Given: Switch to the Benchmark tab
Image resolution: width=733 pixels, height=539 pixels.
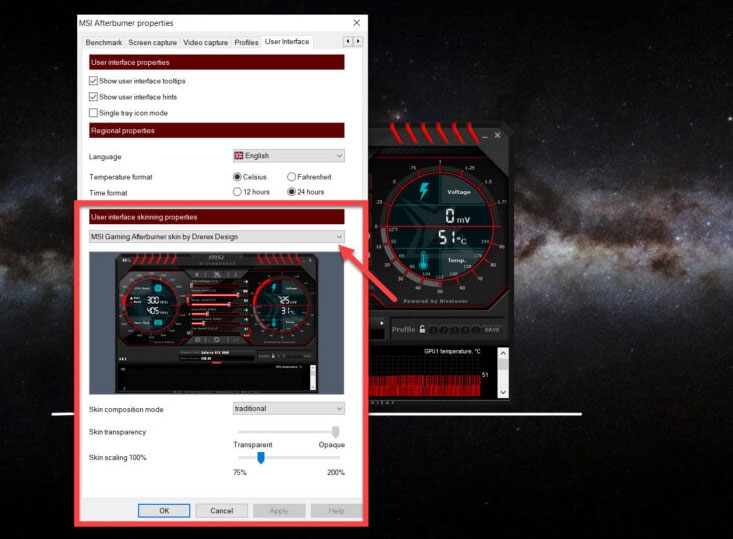Looking at the screenshot, I should [x=104, y=43].
